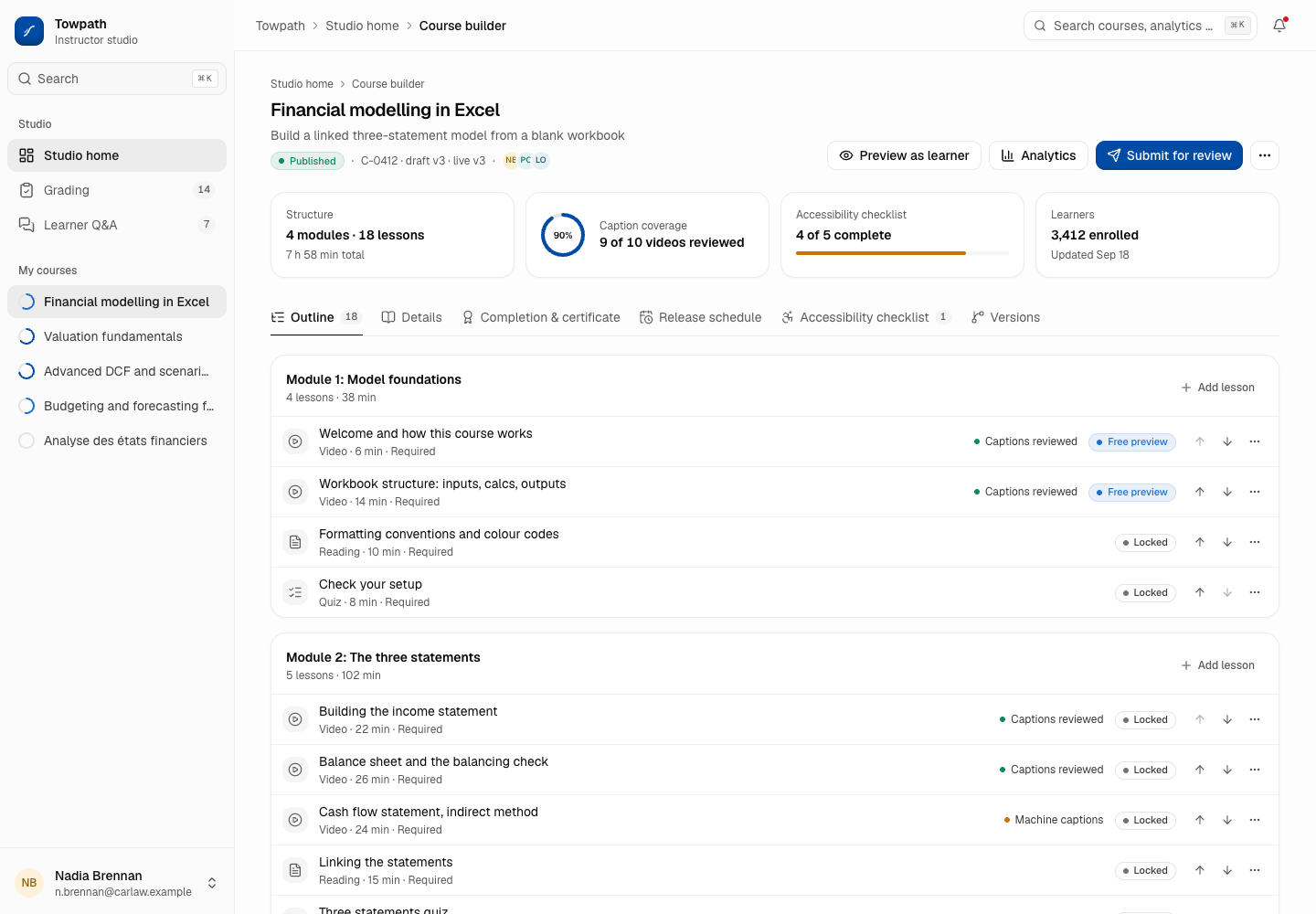Toggle Locked badge on 'Formatting conventions and colour codes'
Image resolution: width=1316 pixels, height=914 pixels.
(1145, 542)
